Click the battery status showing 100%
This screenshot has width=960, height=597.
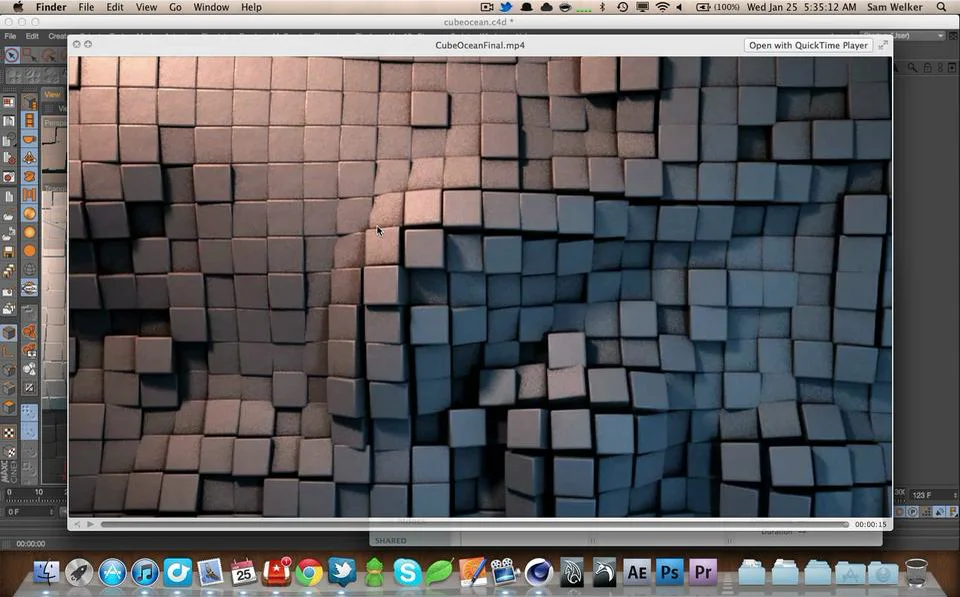pos(718,7)
